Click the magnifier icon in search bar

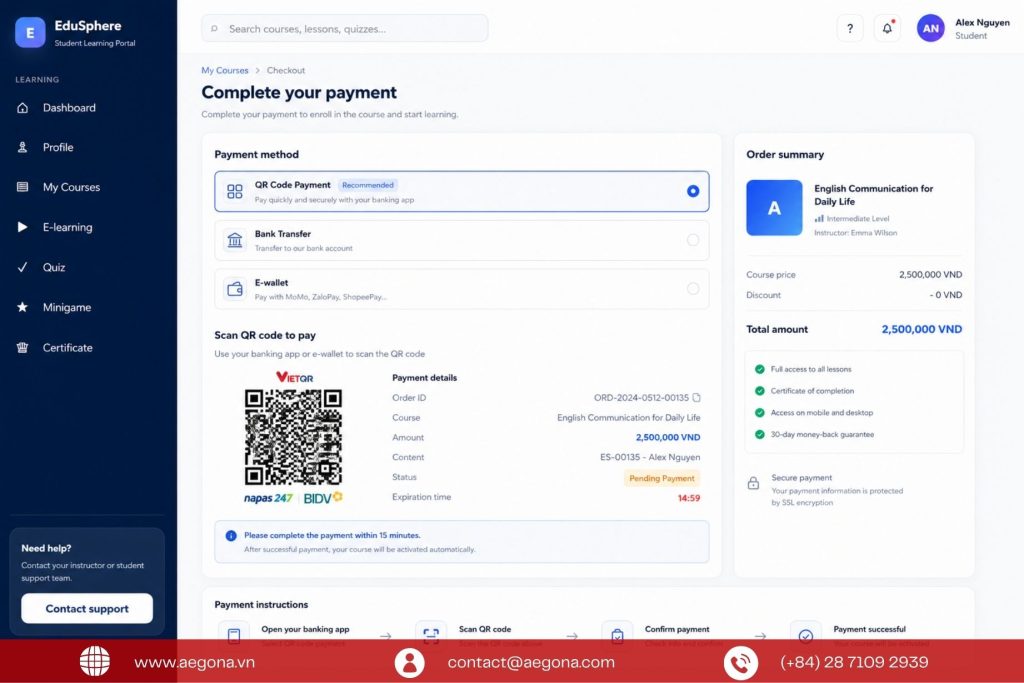pos(214,29)
